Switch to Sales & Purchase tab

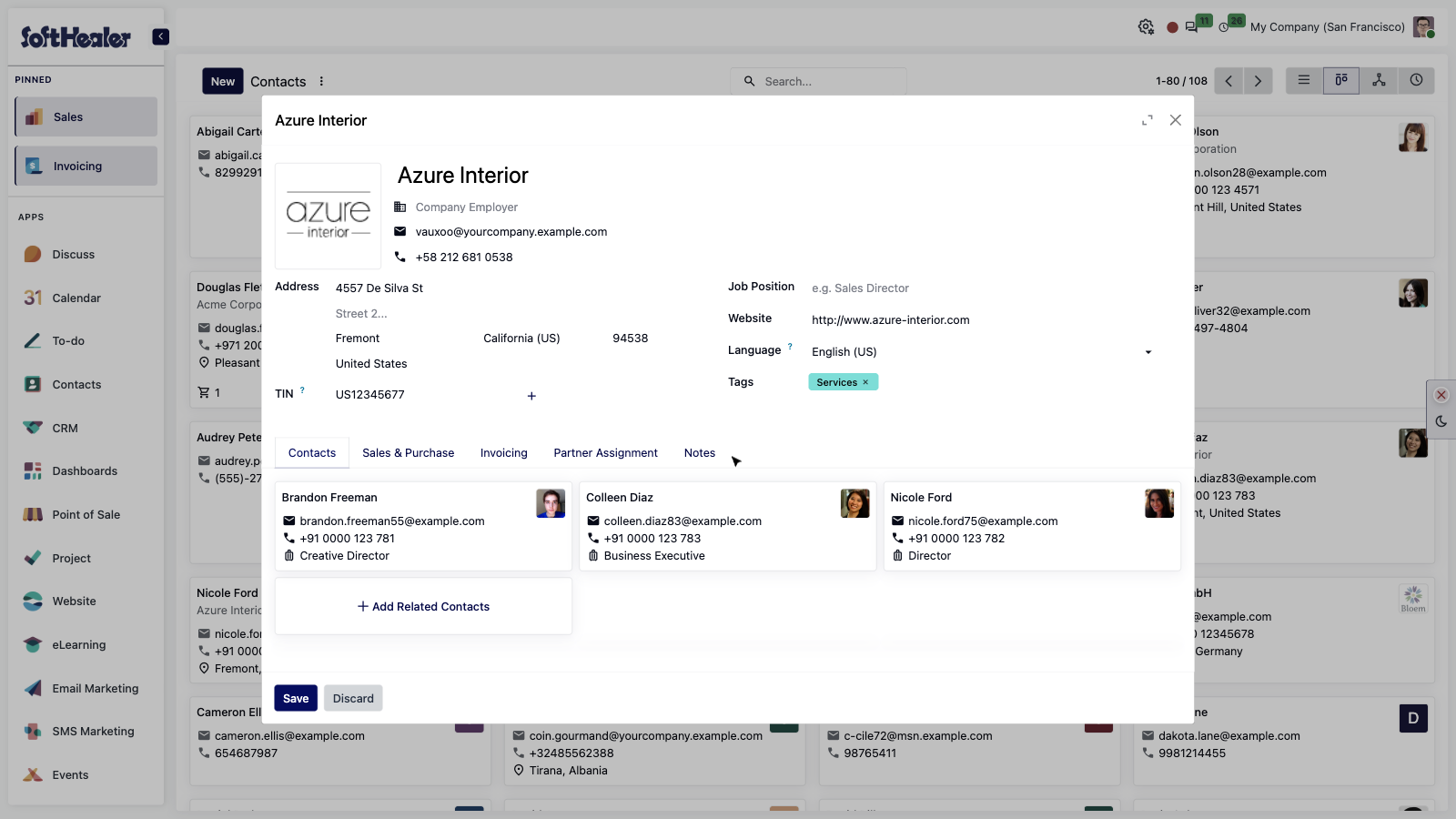click(x=408, y=453)
